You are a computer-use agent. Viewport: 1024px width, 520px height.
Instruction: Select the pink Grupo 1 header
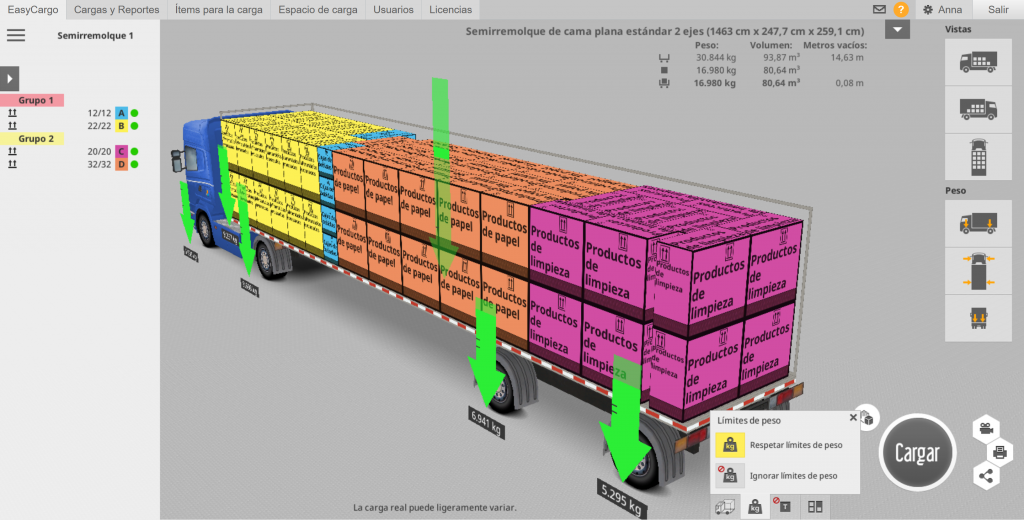point(32,101)
